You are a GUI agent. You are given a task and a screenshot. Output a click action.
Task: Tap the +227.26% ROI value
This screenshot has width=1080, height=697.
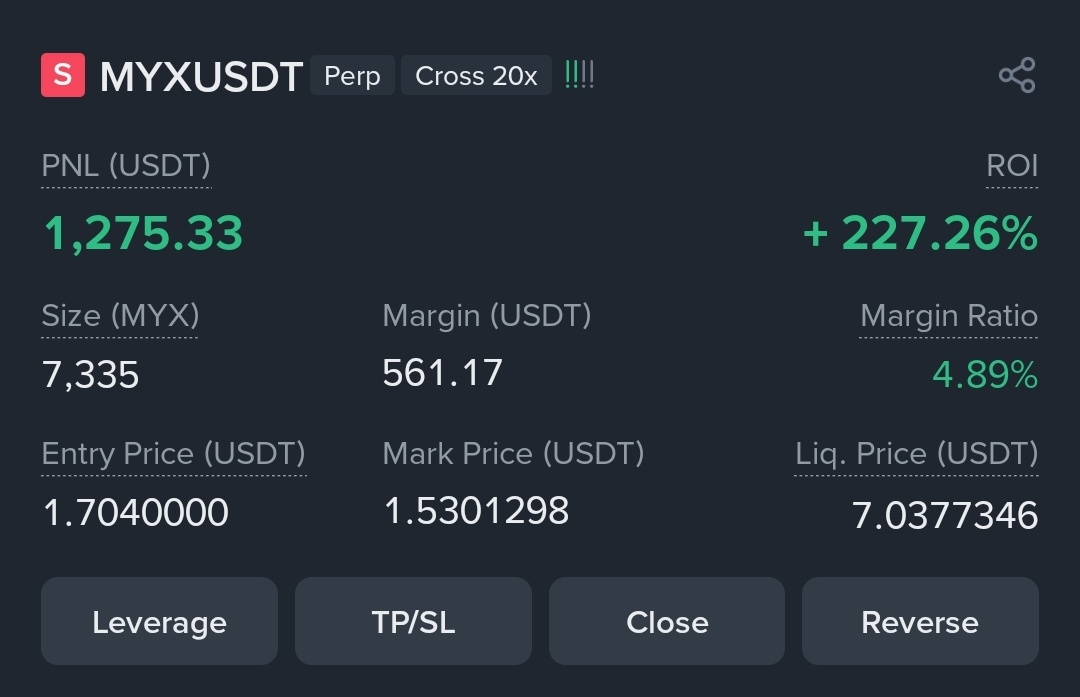coord(921,233)
